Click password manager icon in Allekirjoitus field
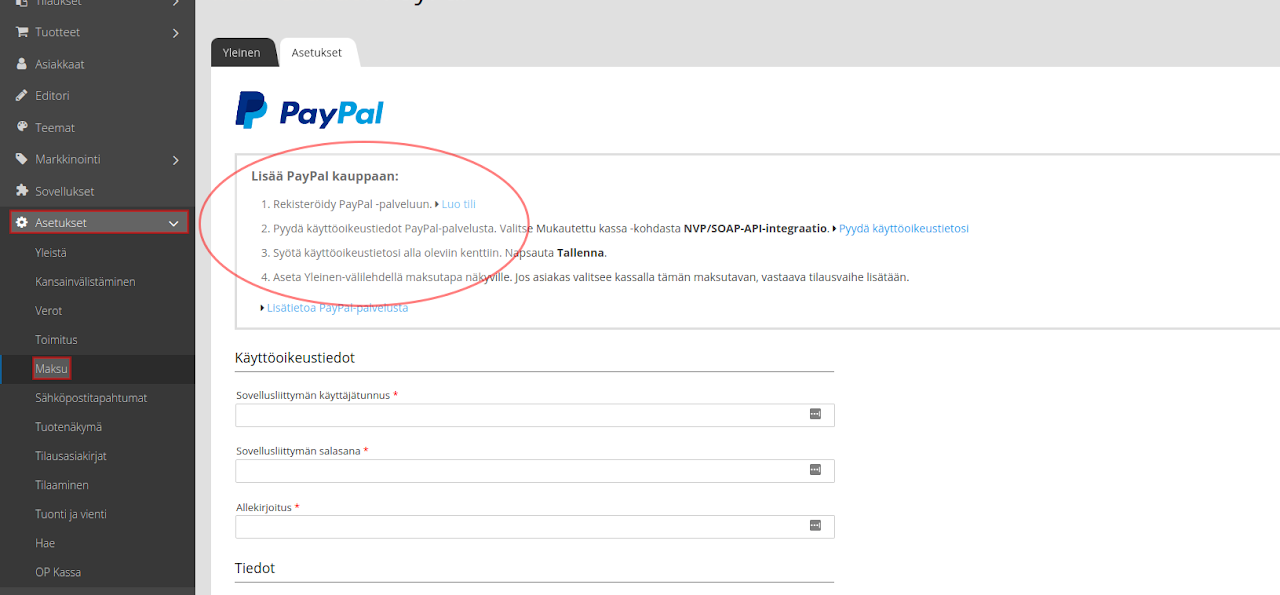Image resolution: width=1280 pixels, height=595 pixels. 815,526
